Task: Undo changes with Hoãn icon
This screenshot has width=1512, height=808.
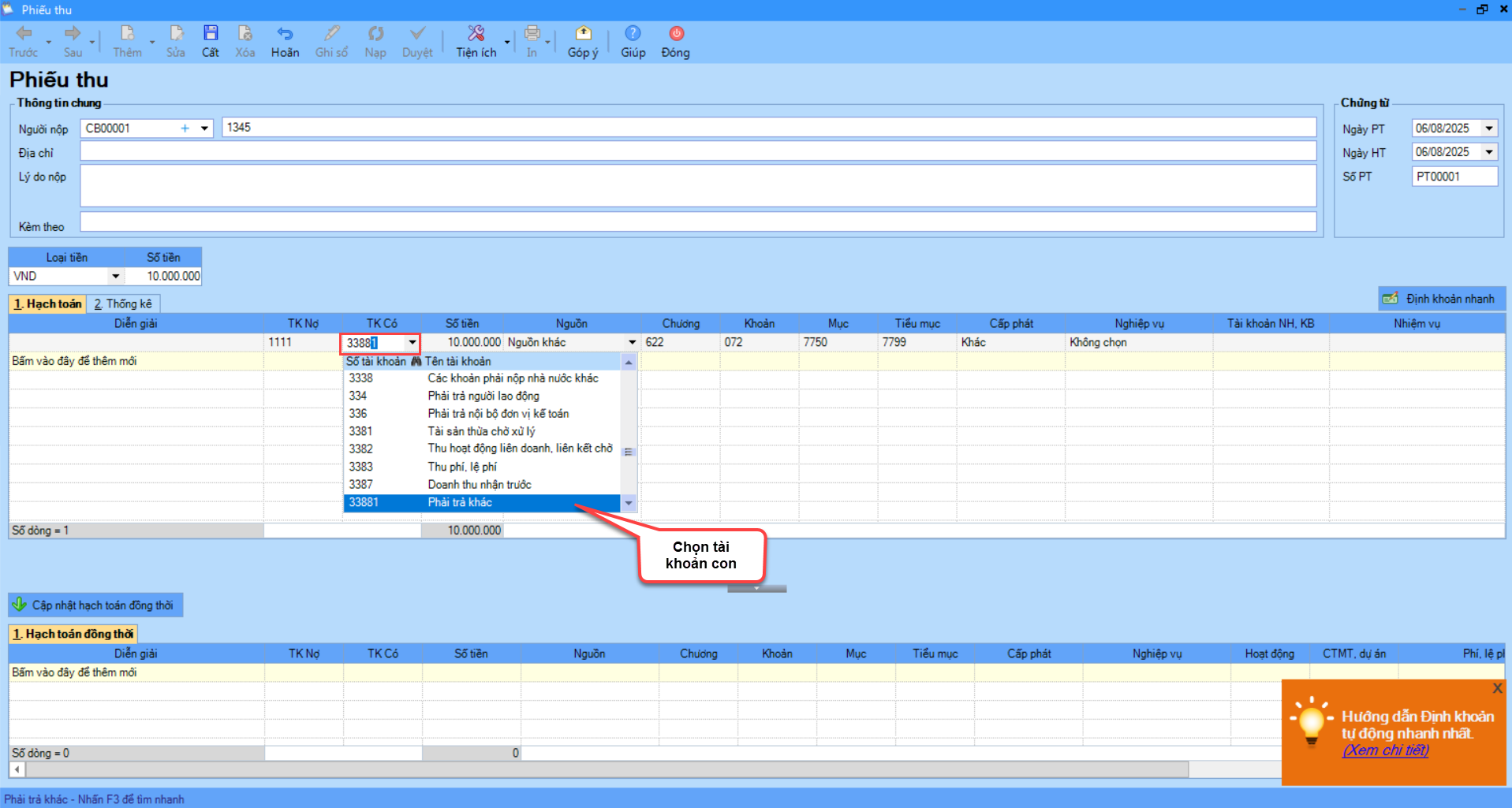Action: tap(285, 33)
